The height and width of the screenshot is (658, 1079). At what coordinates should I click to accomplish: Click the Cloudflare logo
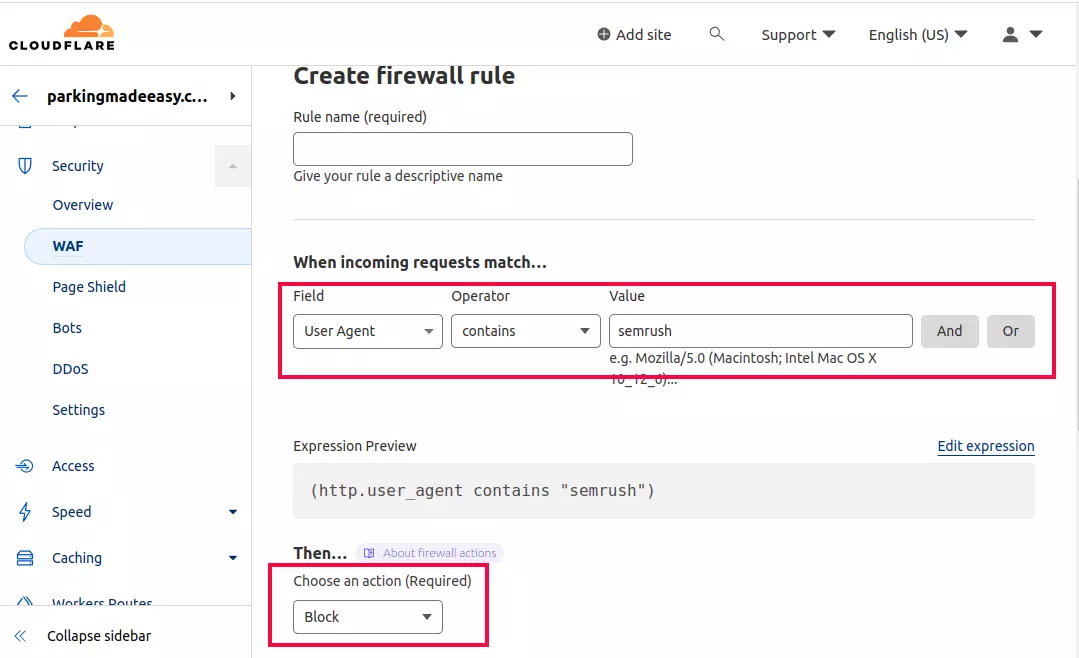[x=62, y=32]
